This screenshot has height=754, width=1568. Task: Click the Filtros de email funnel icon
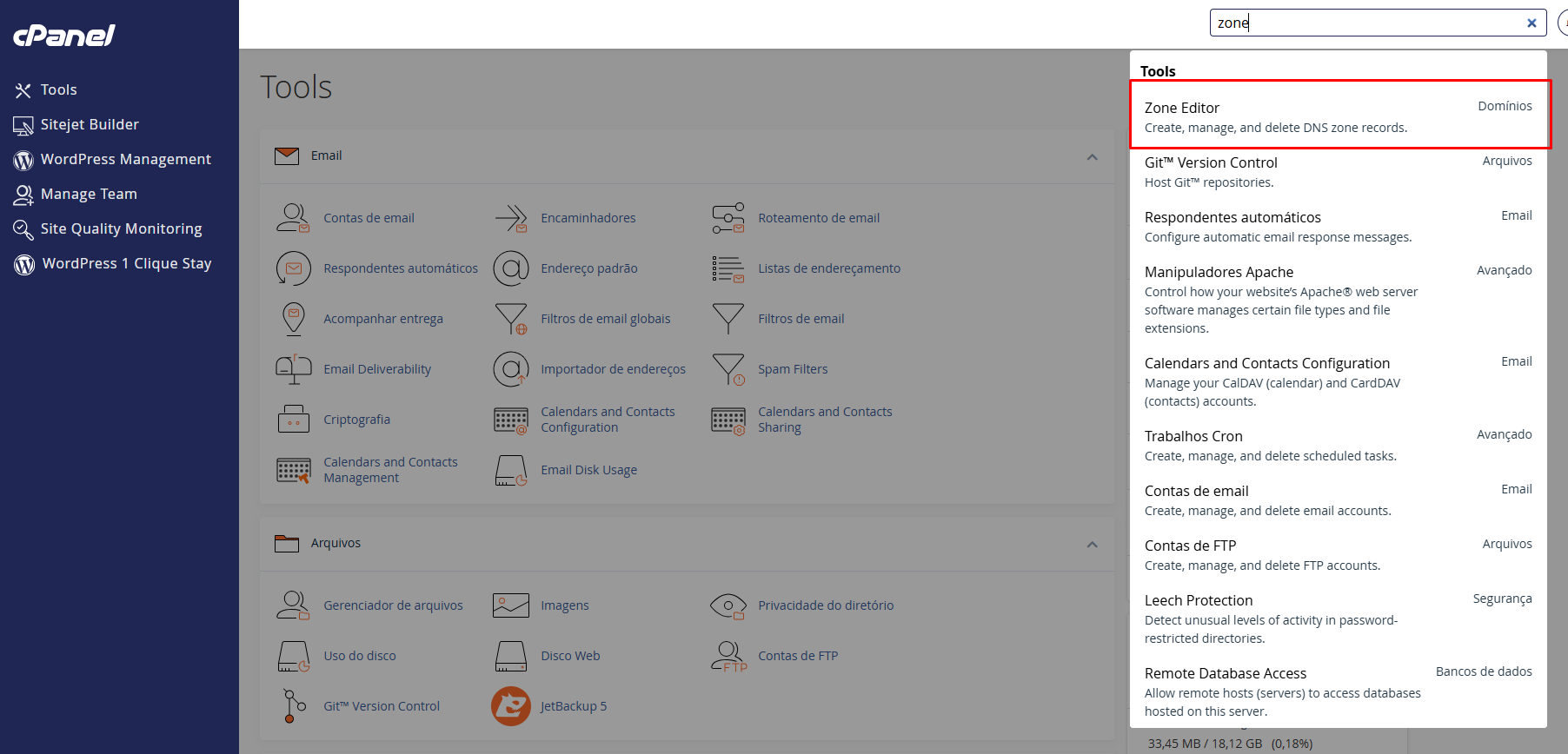tap(728, 319)
